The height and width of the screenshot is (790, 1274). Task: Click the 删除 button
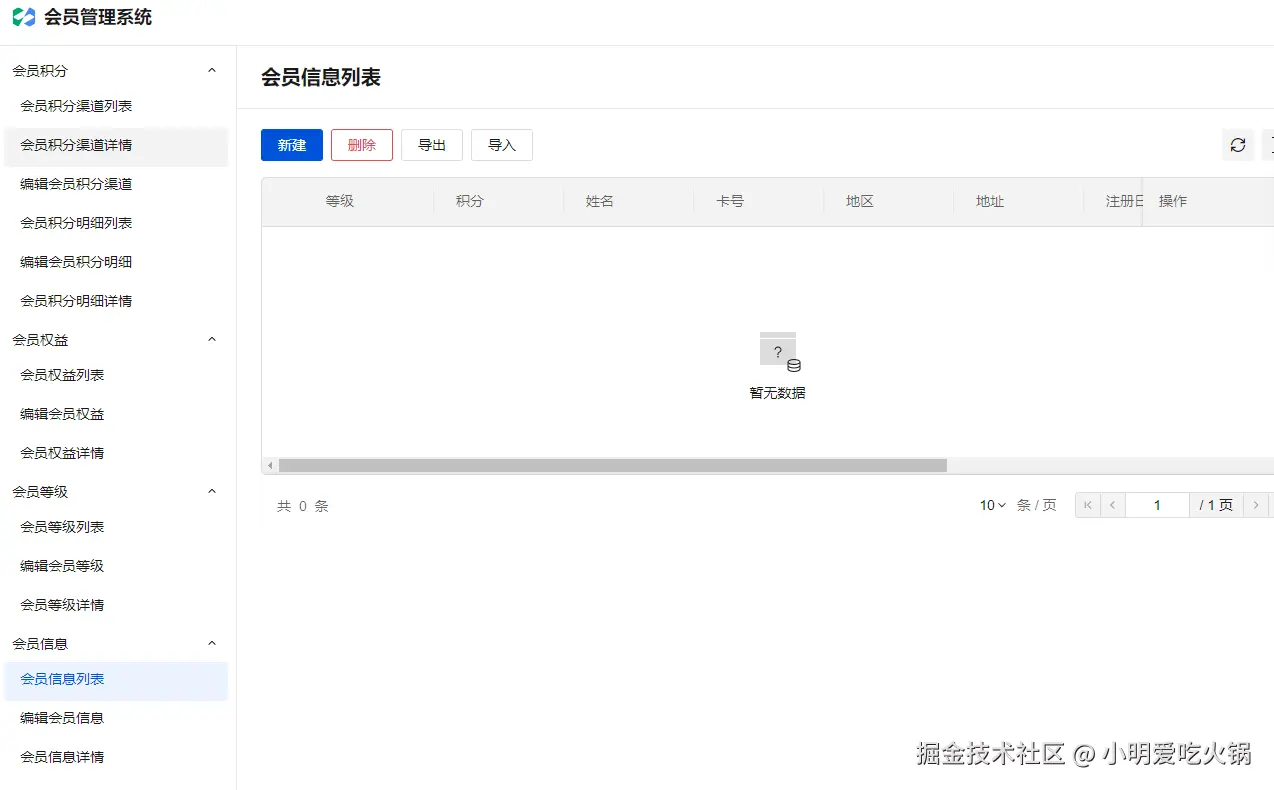point(361,145)
